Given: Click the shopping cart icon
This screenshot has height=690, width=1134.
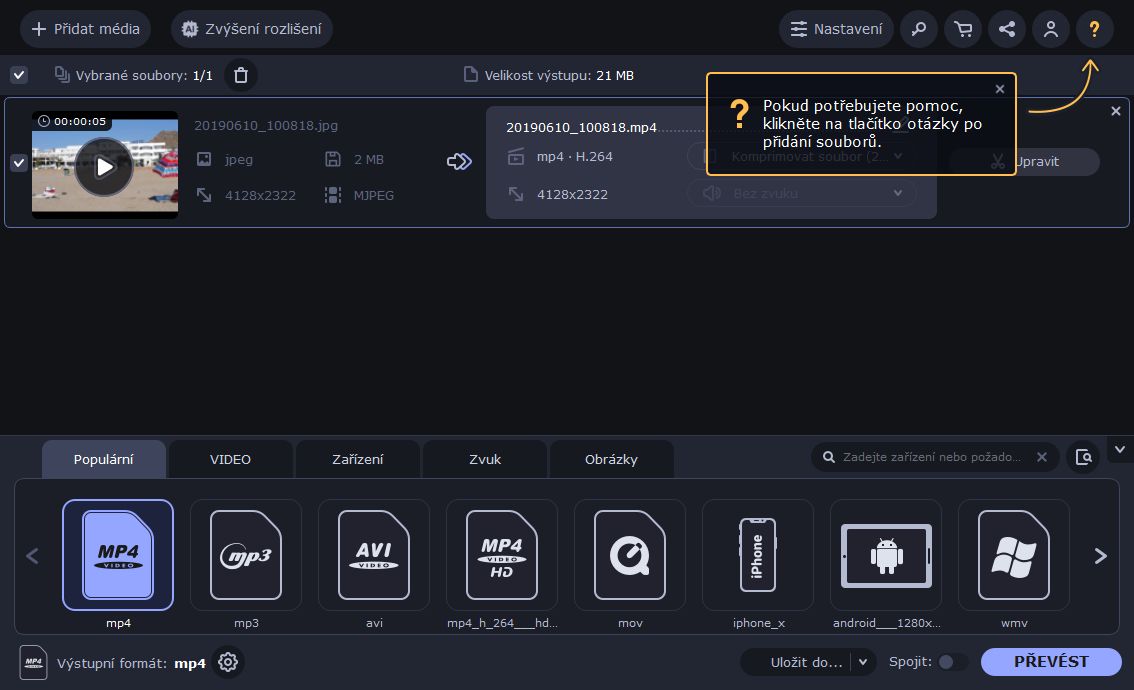Looking at the screenshot, I should [x=963, y=29].
